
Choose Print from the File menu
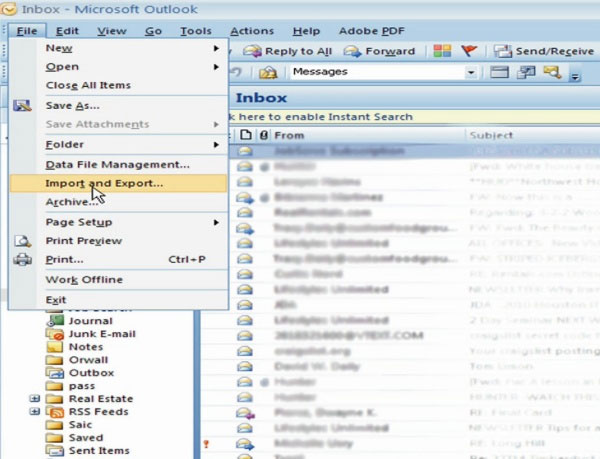[119, 260]
